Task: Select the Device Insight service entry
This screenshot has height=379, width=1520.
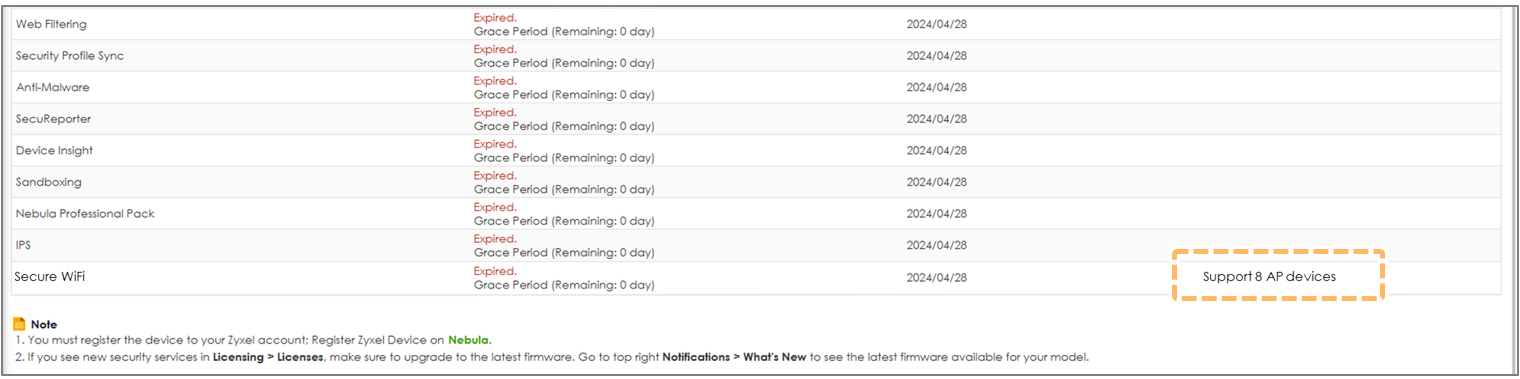Action: point(55,151)
